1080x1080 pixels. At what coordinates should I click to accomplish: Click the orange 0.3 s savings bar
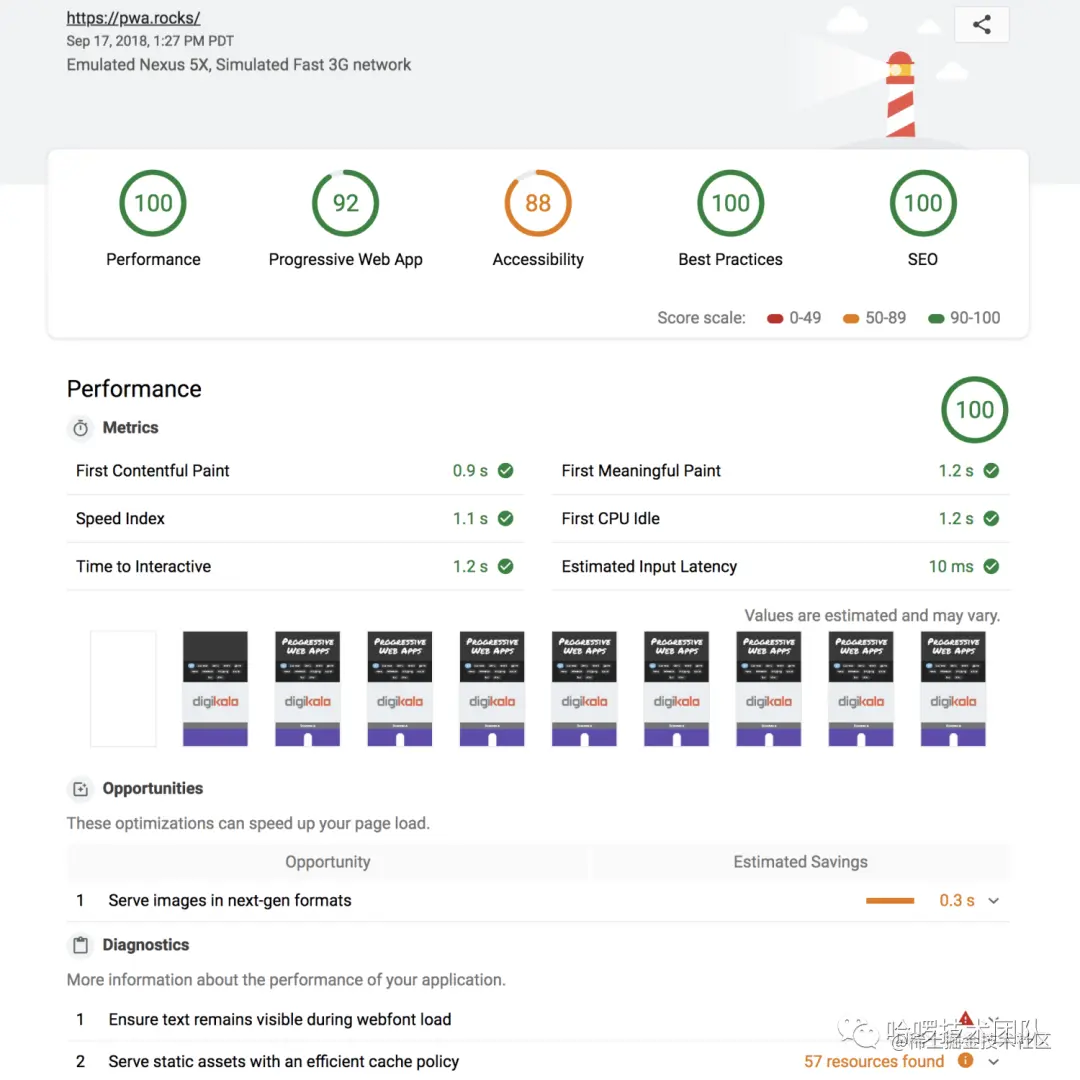tap(890, 901)
